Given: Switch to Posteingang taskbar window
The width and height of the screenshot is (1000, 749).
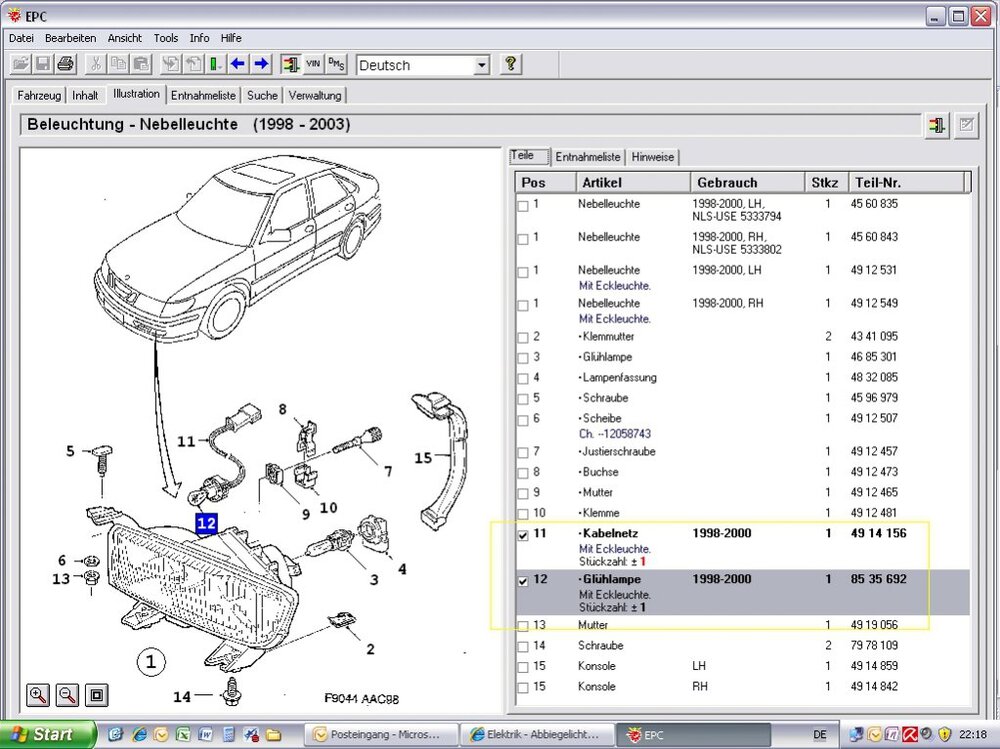Looking at the screenshot, I should point(381,734).
